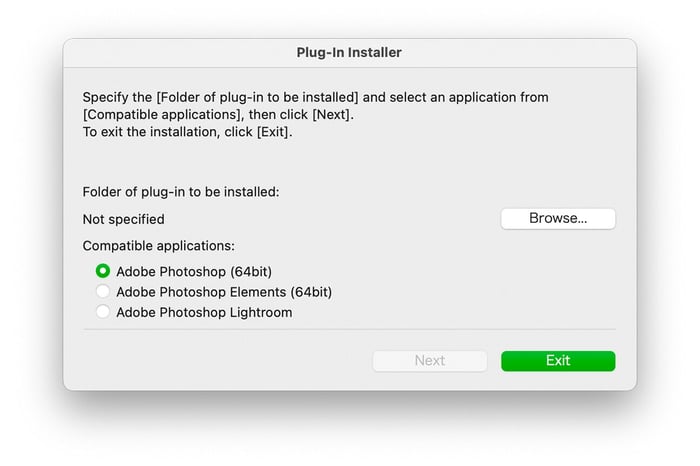
Task: Enable the Adobe Photoshop Lightroom radio button
Action: tap(102, 313)
